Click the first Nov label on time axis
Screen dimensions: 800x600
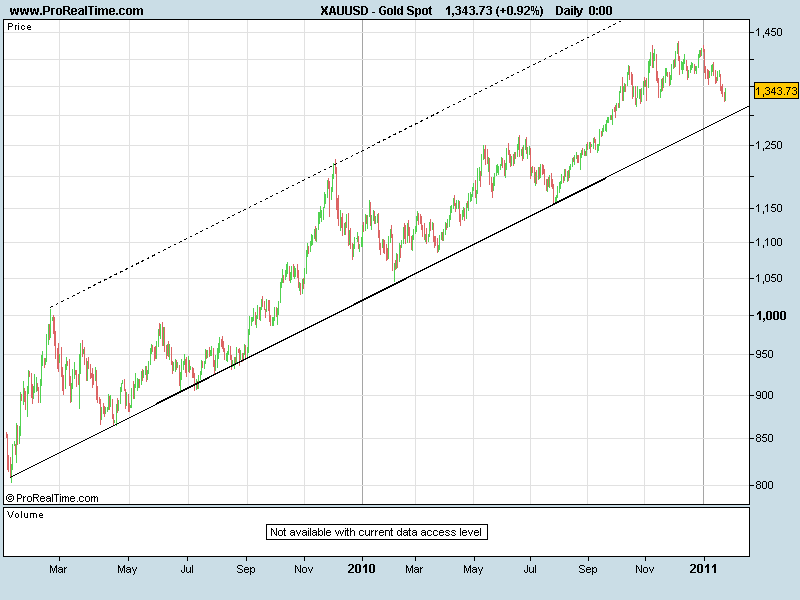pos(304,569)
